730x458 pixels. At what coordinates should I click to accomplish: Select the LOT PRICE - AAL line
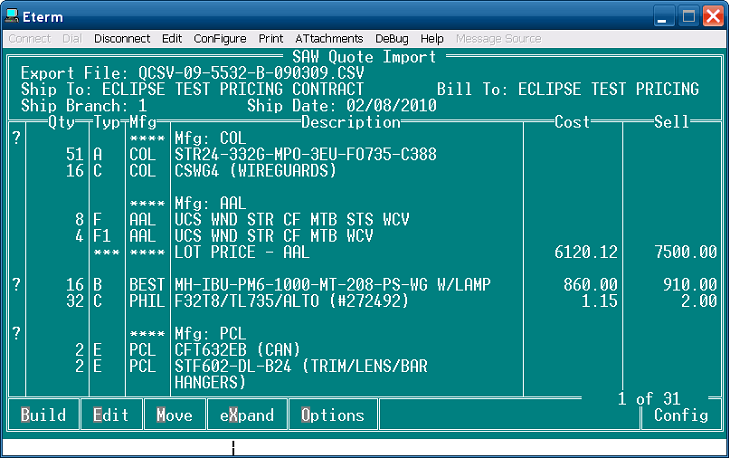(x=242, y=252)
